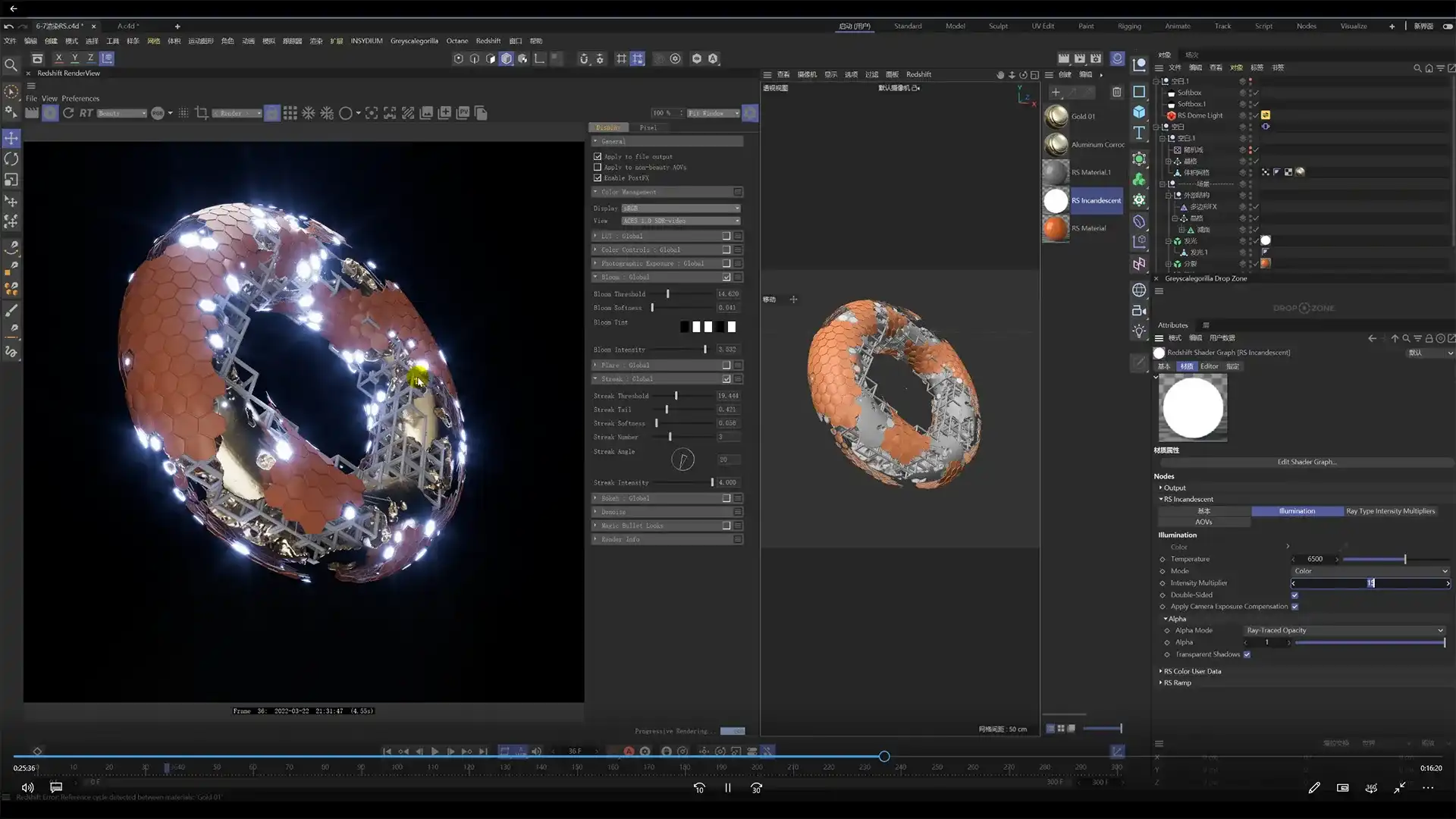Select the Text spline tool
The height and width of the screenshot is (819, 1456).
(1139, 133)
